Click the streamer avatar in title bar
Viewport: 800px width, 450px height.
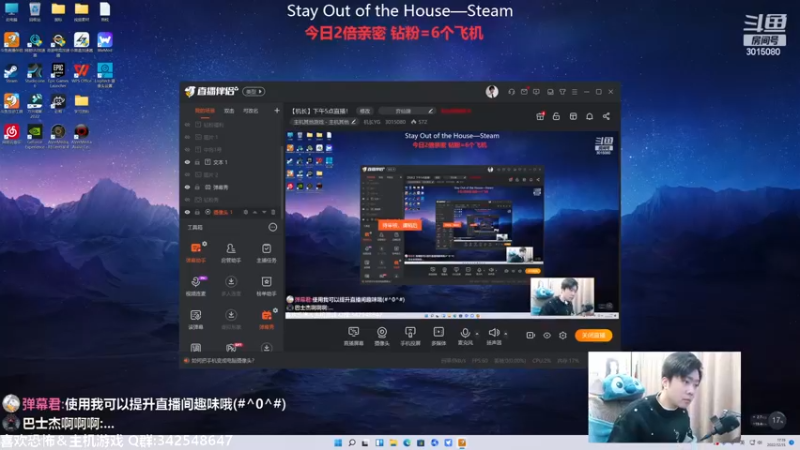click(492, 92)
